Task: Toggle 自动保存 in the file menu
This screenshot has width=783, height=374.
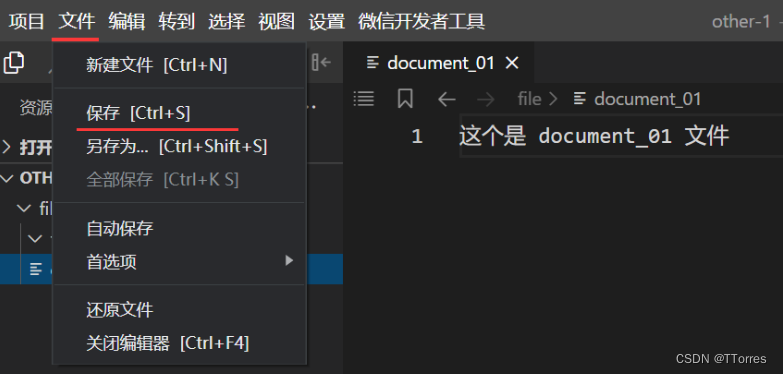Action: [x=179, y=228]
